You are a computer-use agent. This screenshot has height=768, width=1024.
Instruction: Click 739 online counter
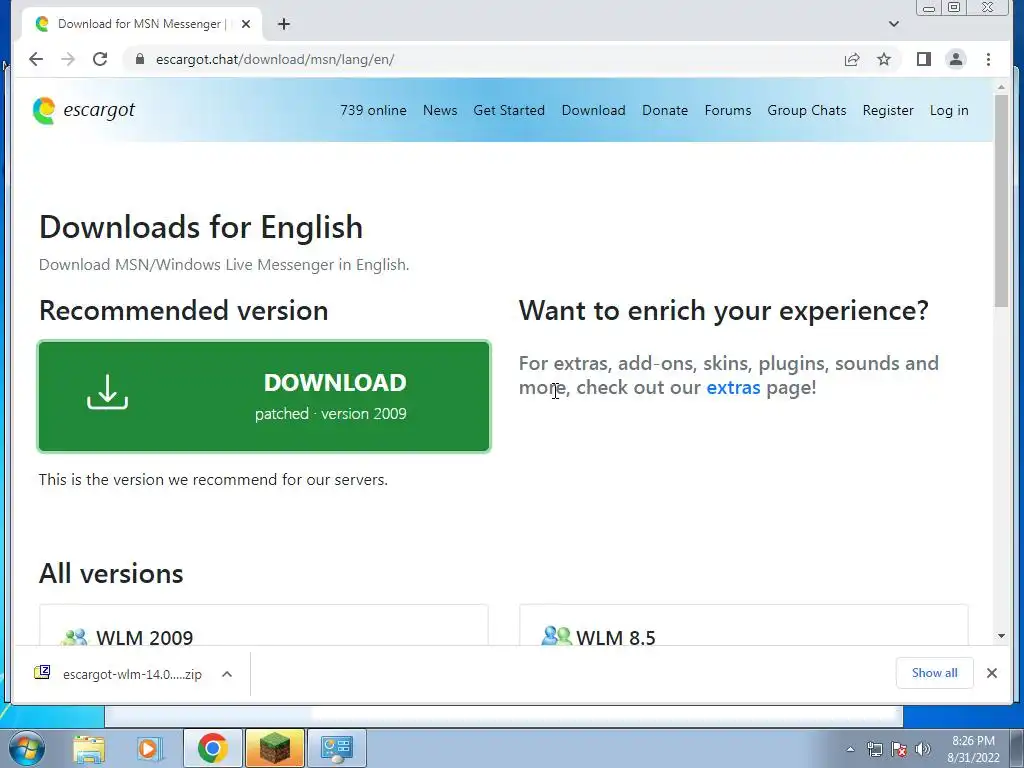[373, 110]
